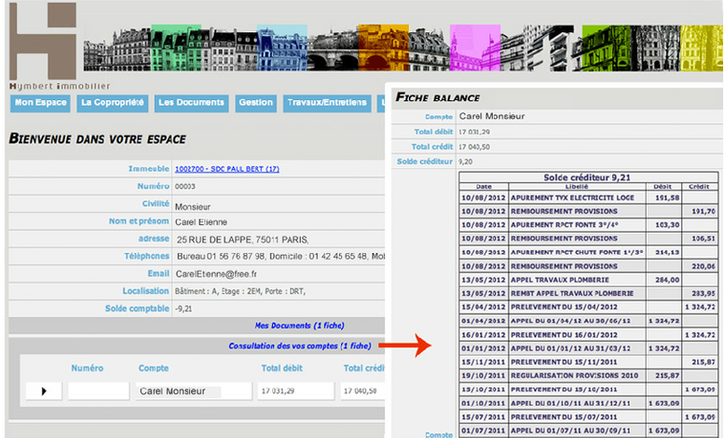Screen dimensions: 724x438
Task: Click the PRELEVEMENT DU 15/04/2012 row
Action: (589, 307)
